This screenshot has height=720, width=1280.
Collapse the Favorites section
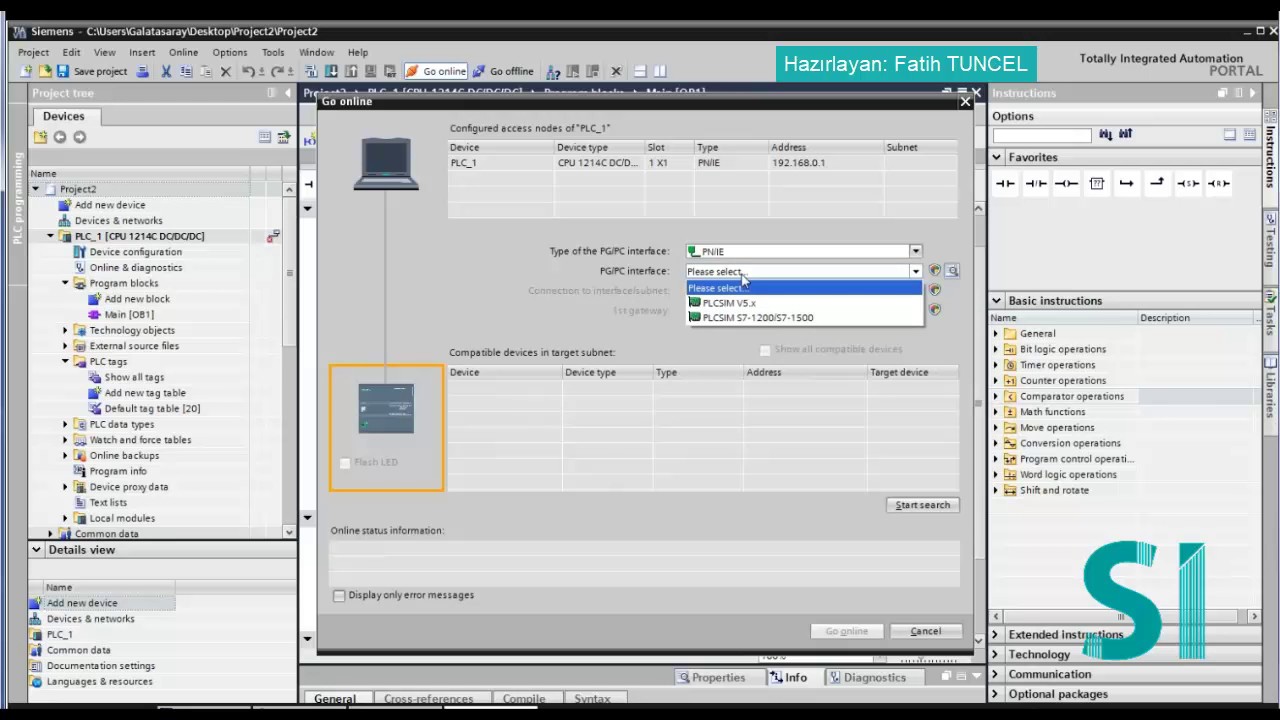coord(997,157)
